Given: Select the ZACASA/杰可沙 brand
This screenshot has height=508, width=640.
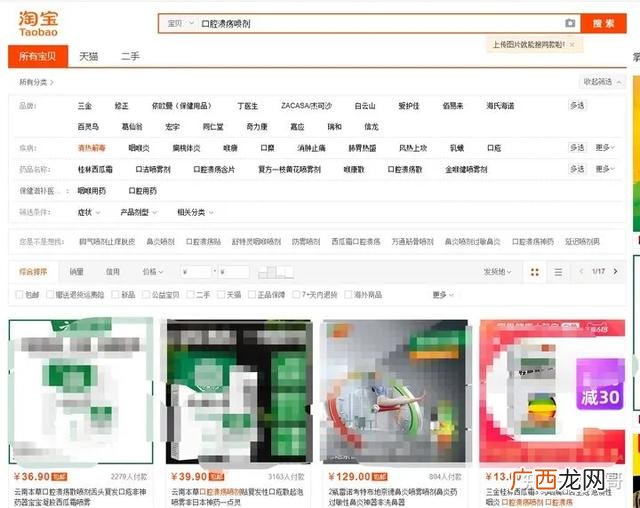Looking at the screenshot, I should click(x=306, y=106).
